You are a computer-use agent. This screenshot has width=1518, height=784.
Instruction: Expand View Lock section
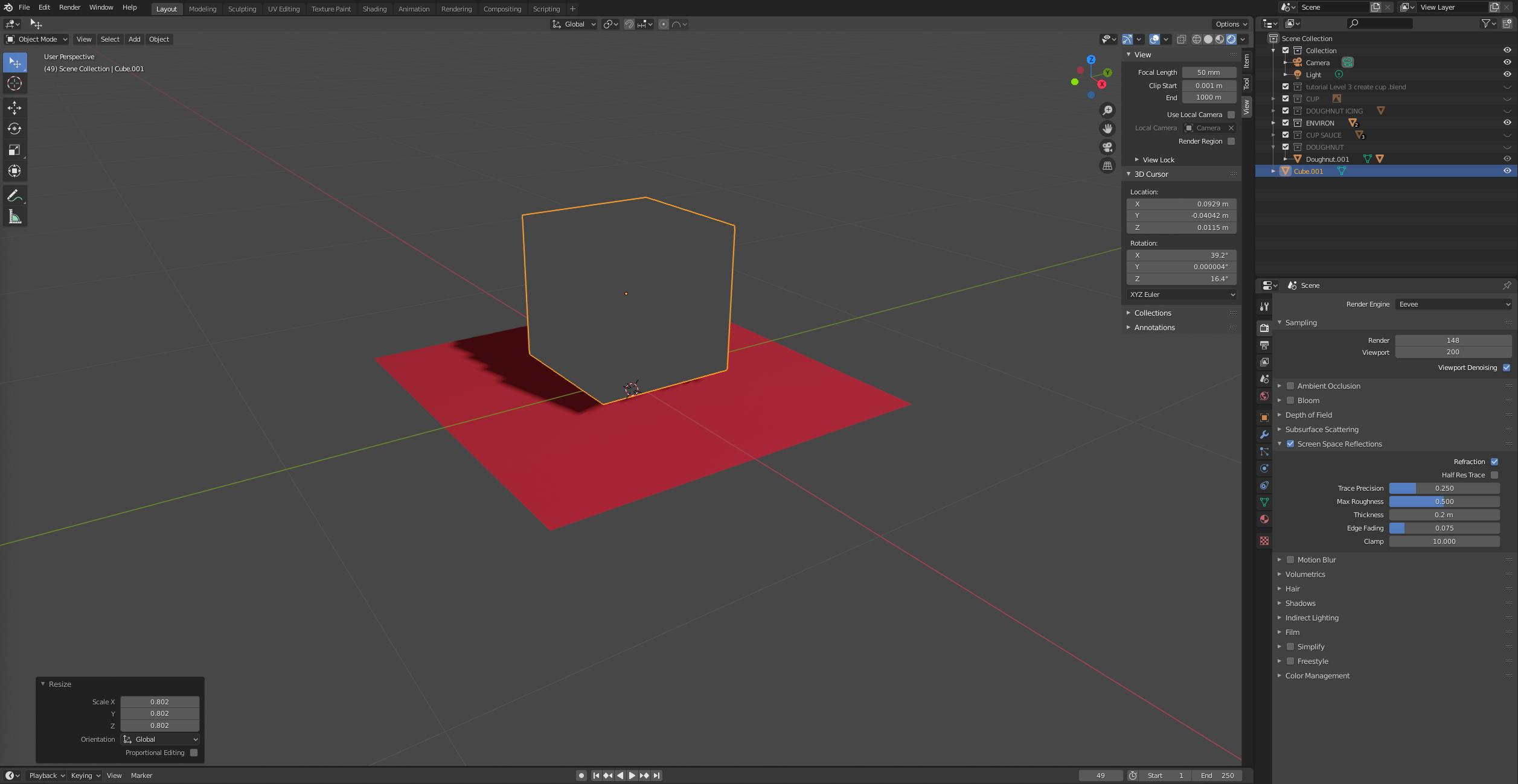(x=1159, y=160)
